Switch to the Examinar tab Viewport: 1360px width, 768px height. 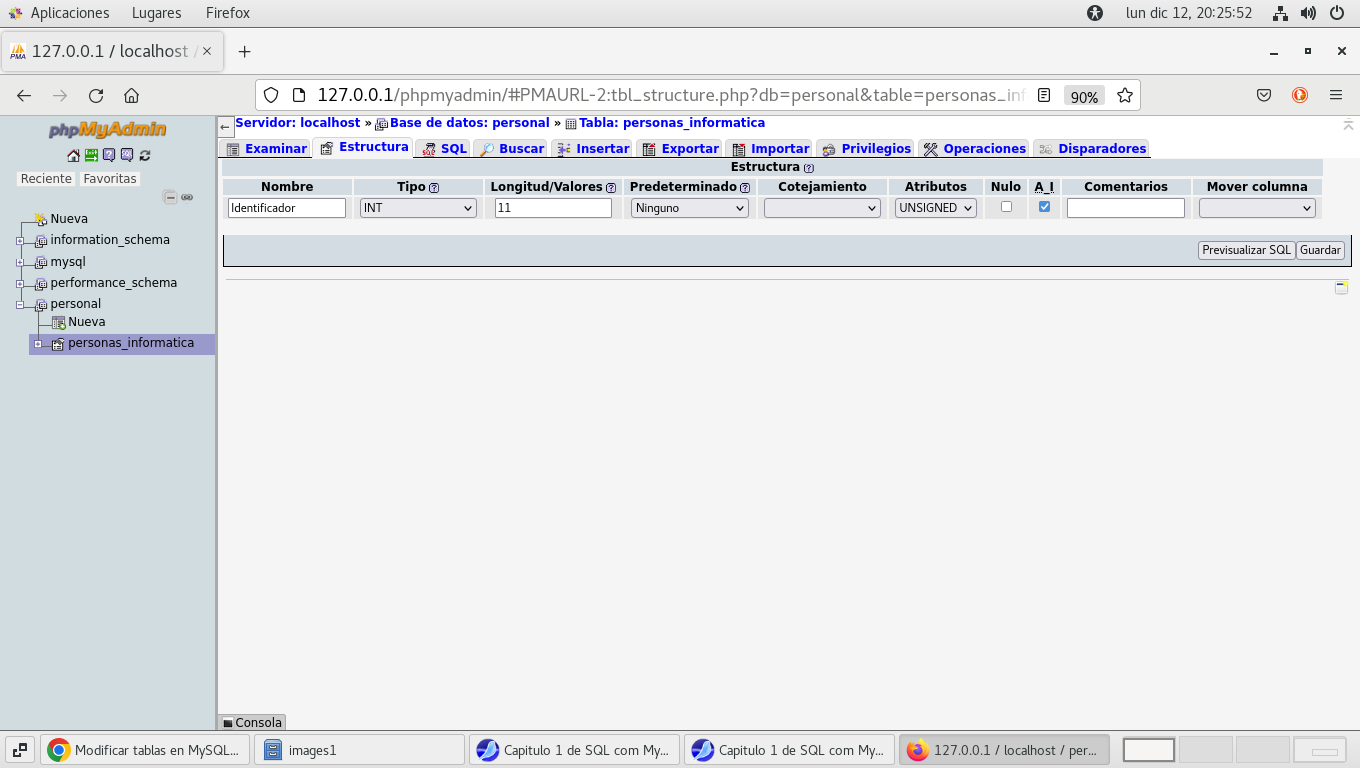coord(266,149)
